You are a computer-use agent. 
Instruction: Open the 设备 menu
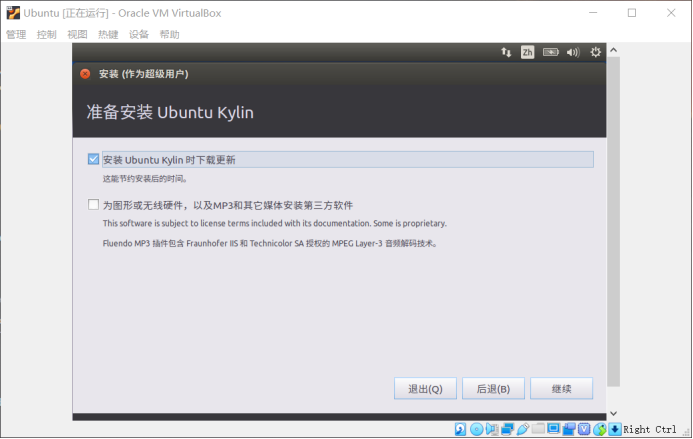coord(139,34)
